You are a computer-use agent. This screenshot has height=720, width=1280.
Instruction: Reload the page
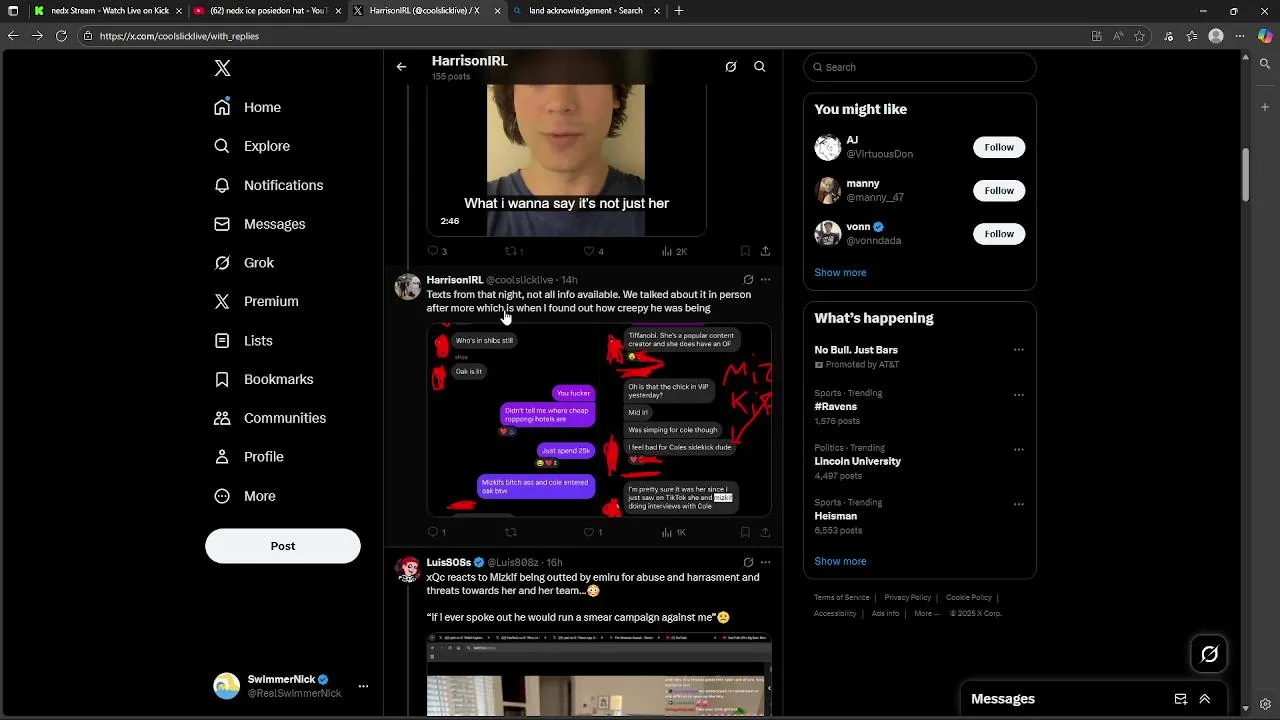click(x=61, y=36)
